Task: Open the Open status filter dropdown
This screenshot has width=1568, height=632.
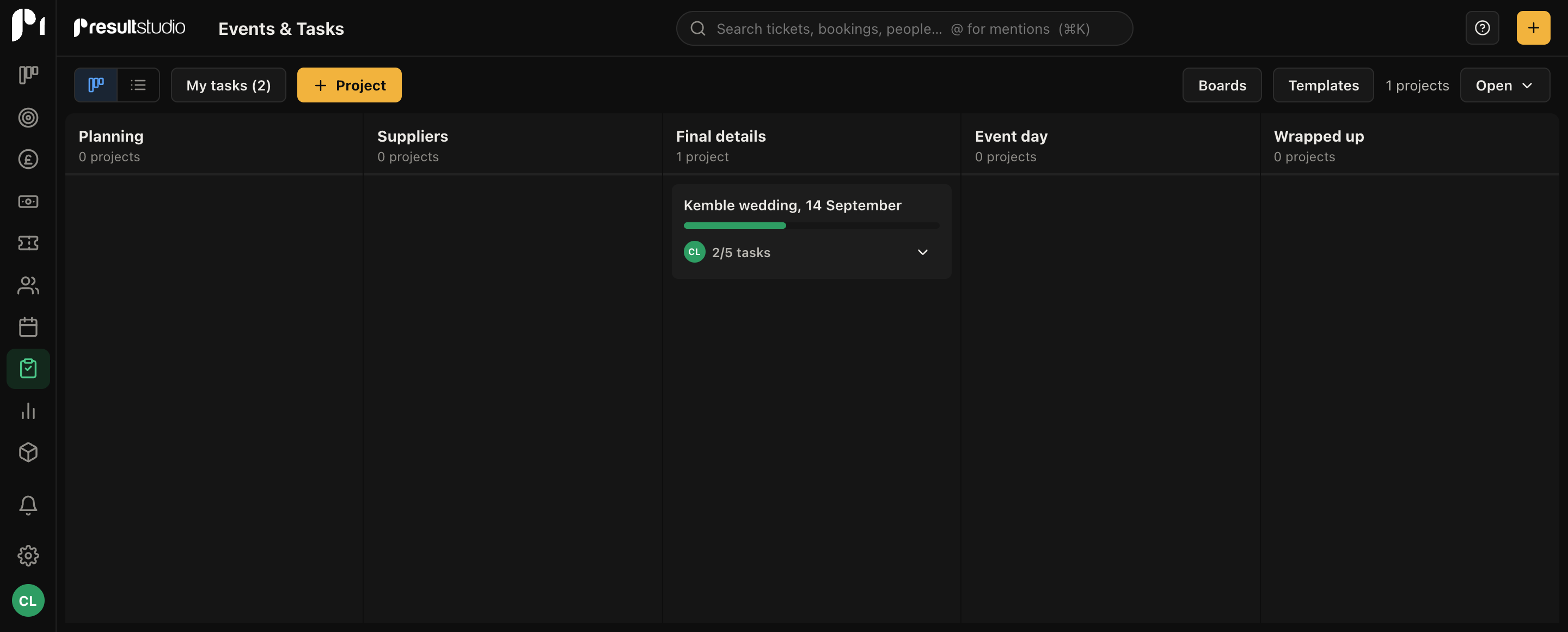Action: tap(1505, 84)
